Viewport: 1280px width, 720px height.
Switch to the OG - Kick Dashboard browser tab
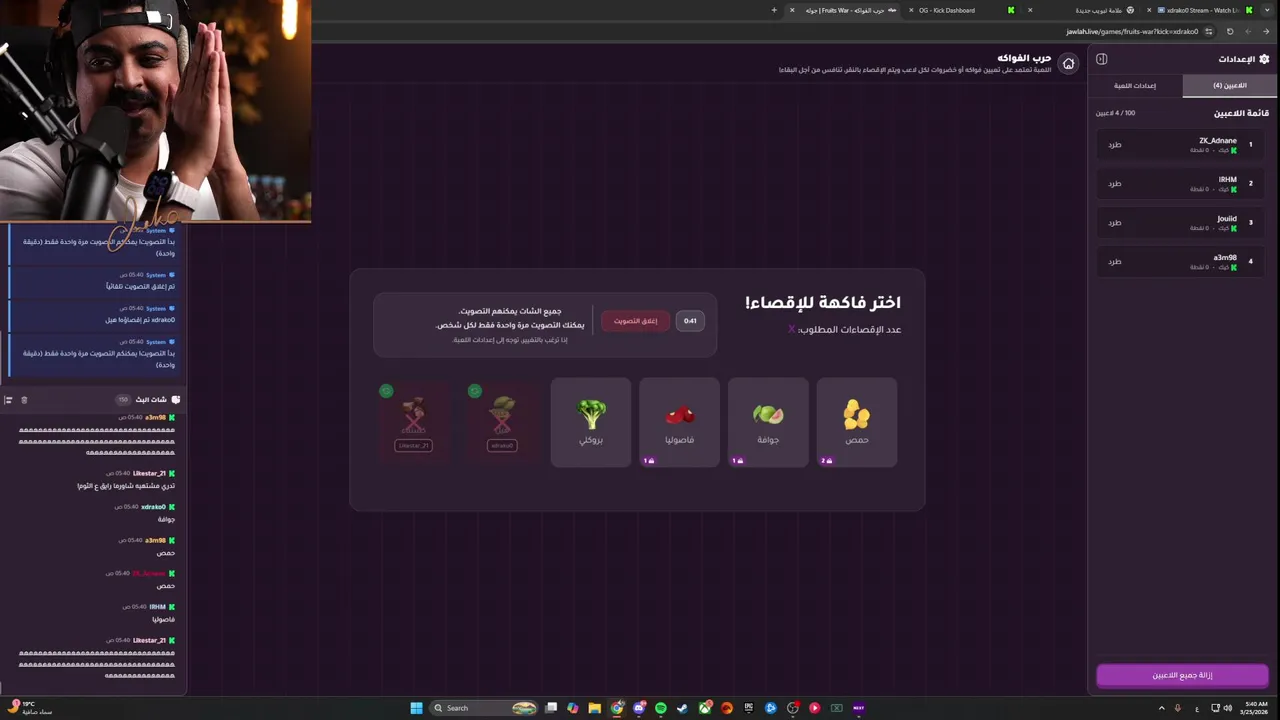tap(960, 10)
